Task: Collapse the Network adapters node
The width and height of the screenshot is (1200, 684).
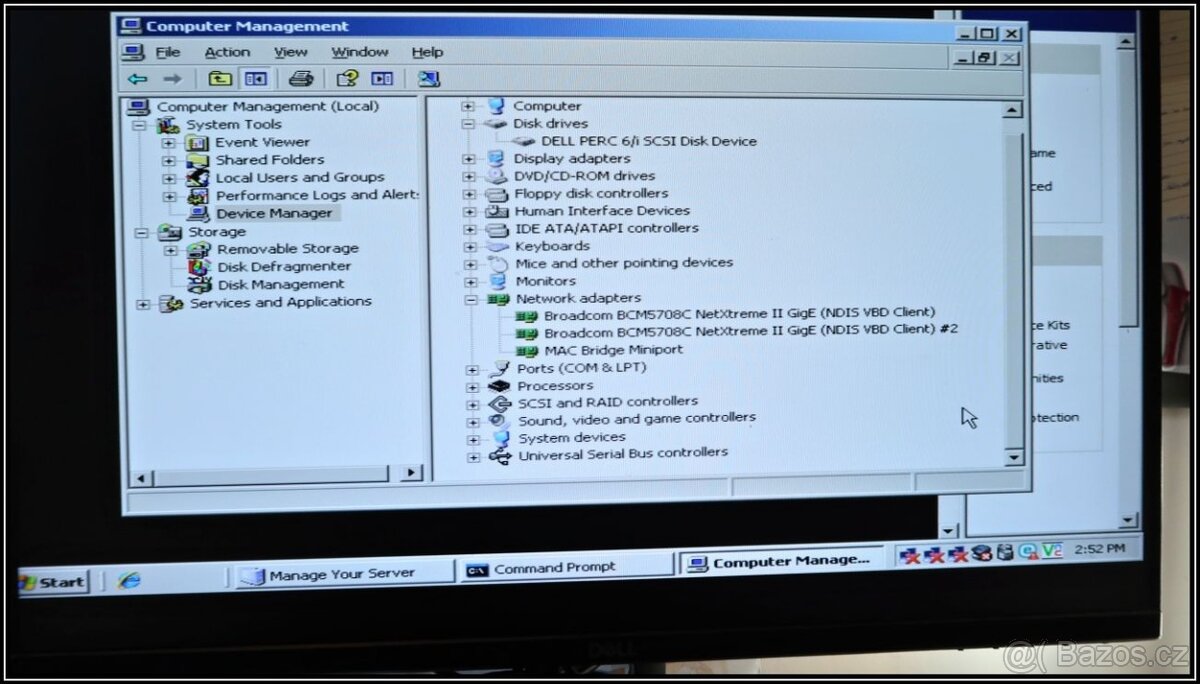Action: [472, 298]
